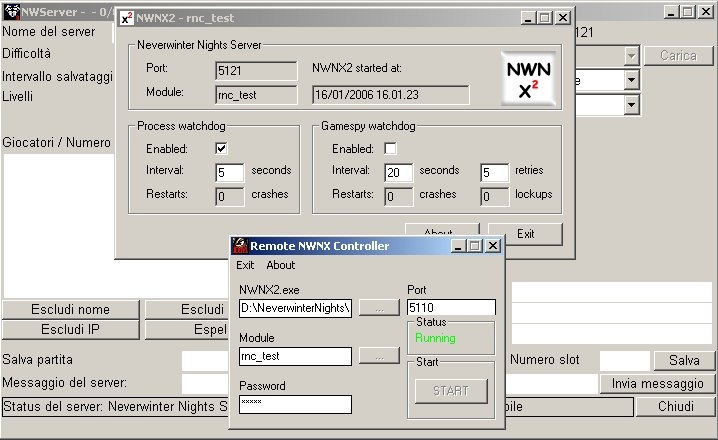Minimize the Remote NWNX Controller window
This screenshot has height=440, width=718.
tap(459, 246)
